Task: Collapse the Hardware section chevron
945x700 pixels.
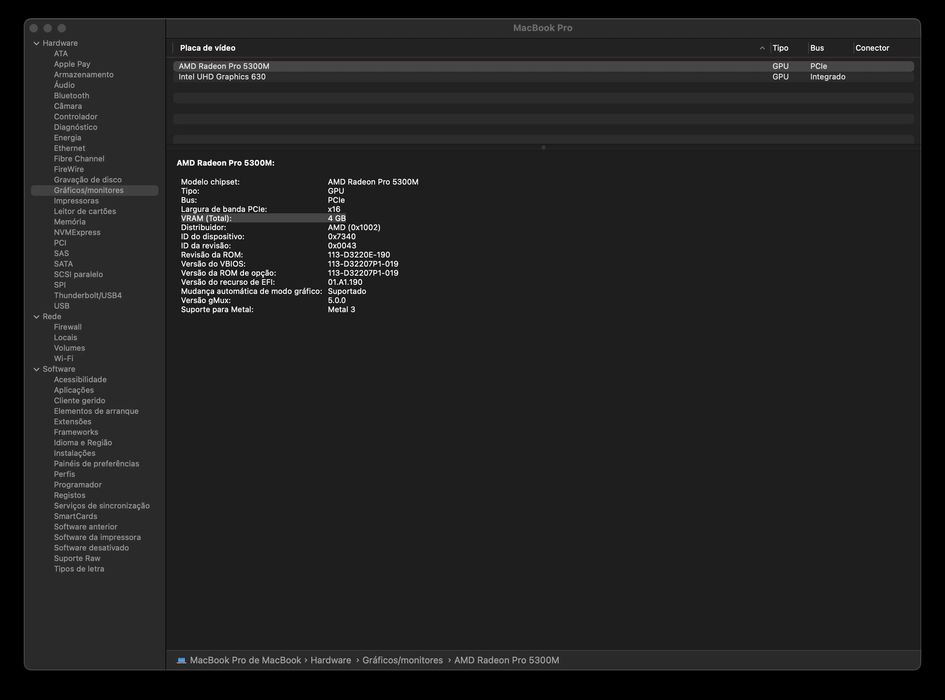Action: (36, 43)
